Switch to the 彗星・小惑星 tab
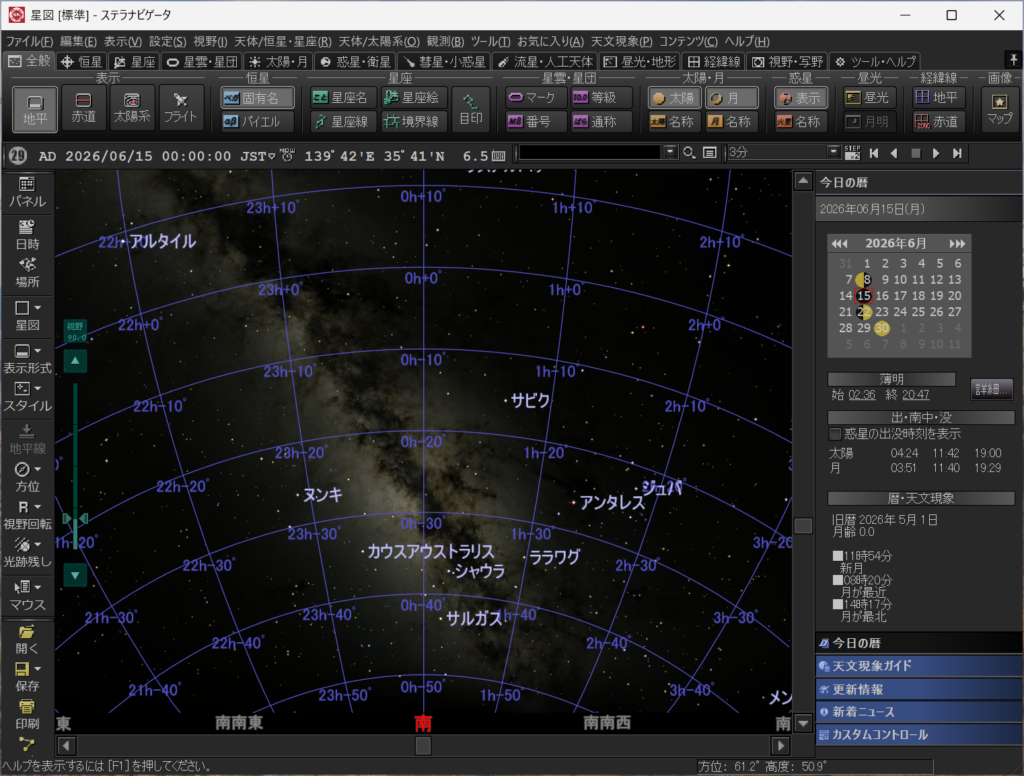This screenshot has height=776, width=1024. pyautogui.click(x=445, y=62)
